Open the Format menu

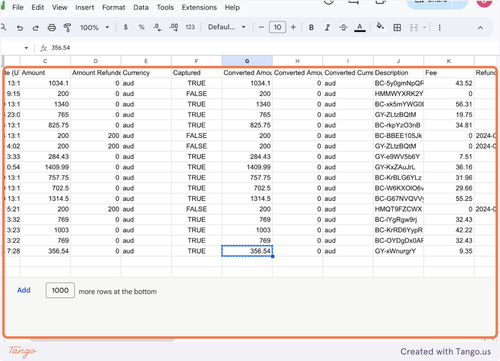[114, 7]
